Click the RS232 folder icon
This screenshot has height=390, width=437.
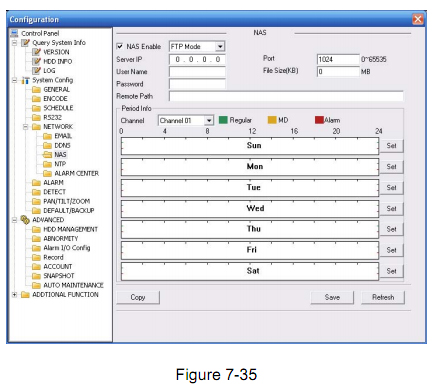click(x=36, y=117)
